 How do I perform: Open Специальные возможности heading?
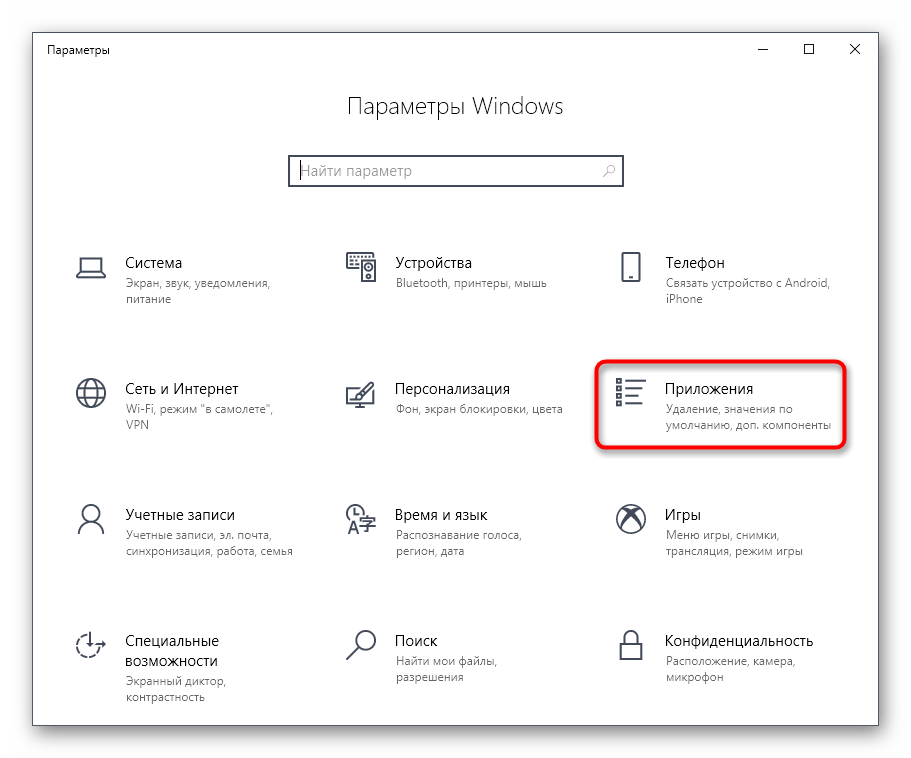coord(172,651)
